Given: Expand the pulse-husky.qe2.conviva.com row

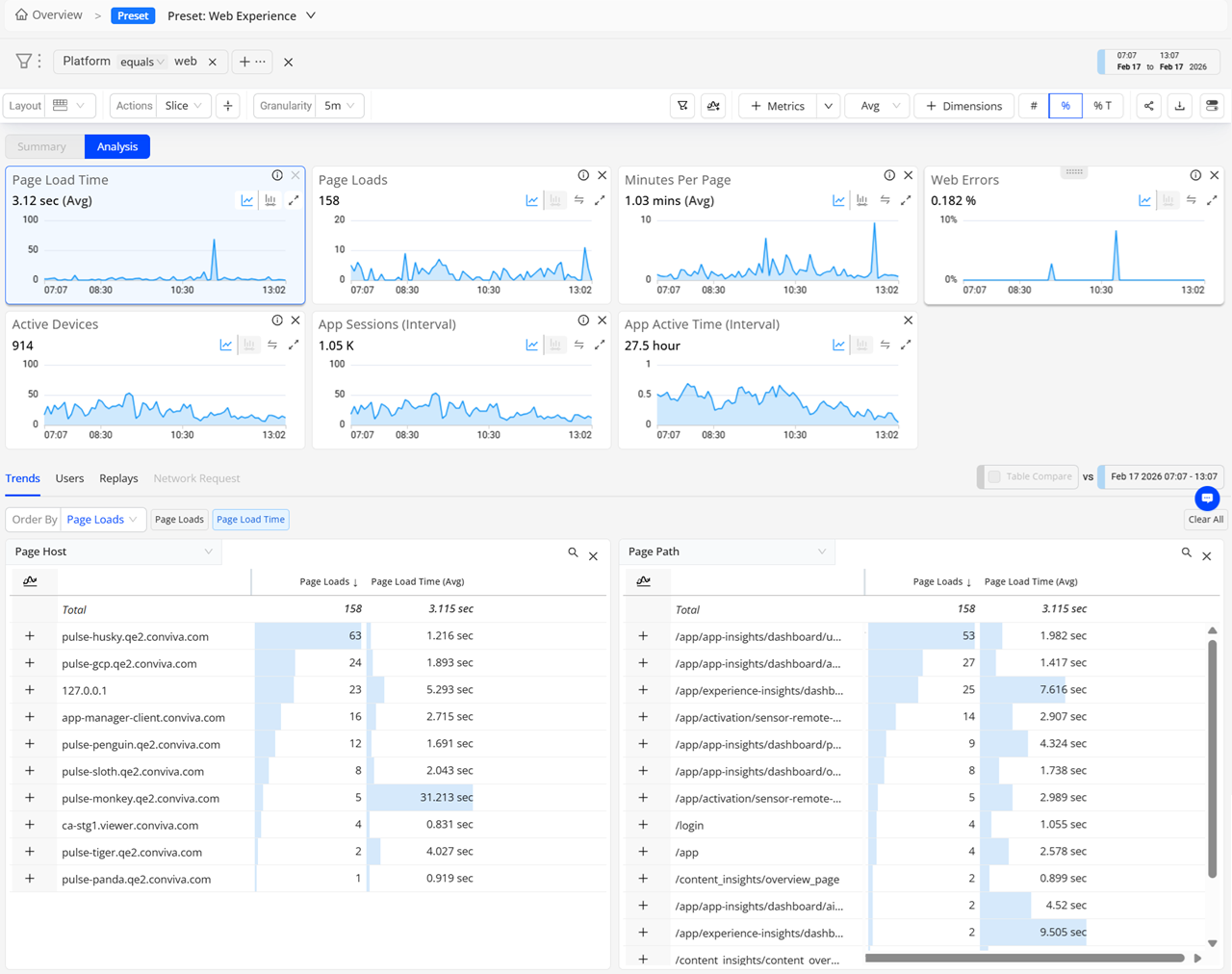Looking at the screenshot, I should [x=30, y=636].
